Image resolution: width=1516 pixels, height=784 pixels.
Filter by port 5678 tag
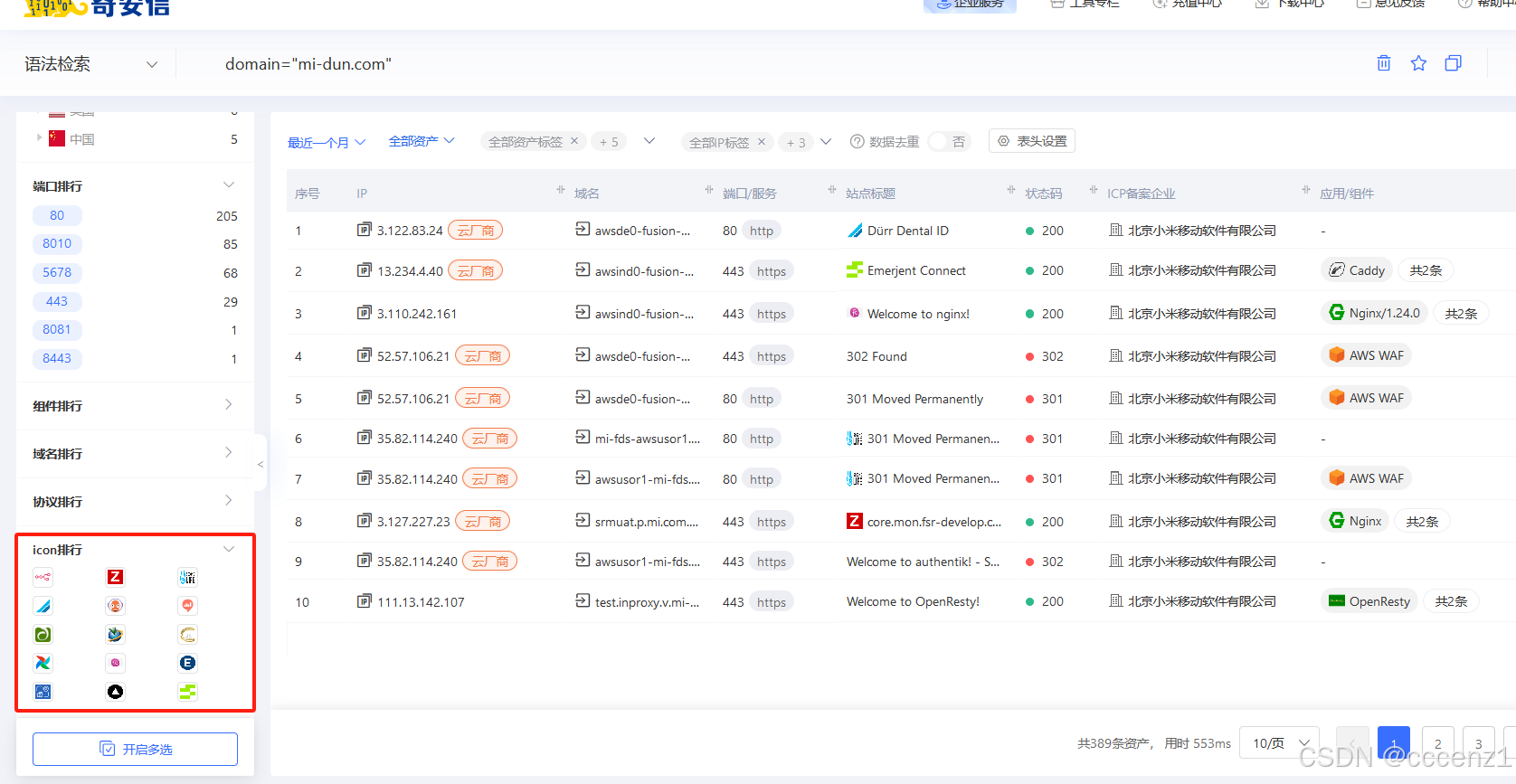(57, 273)
